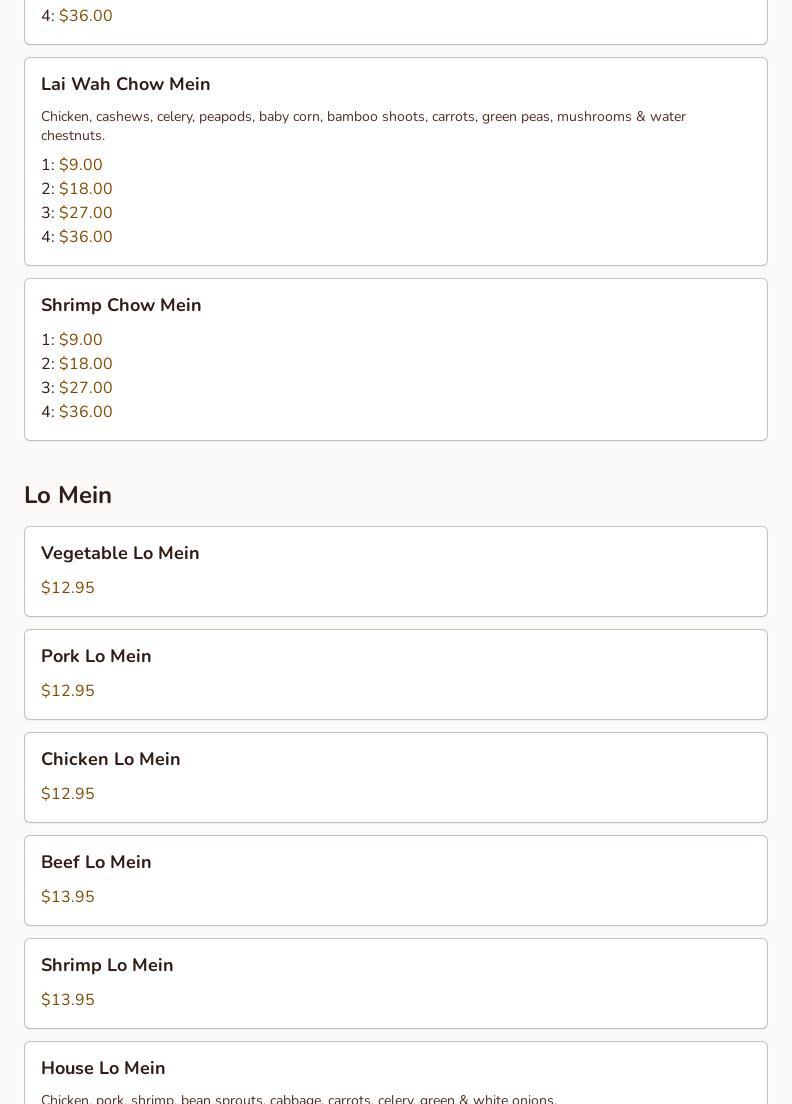The image size is (792, 1104).
Task: Open the Chicken Lo Mein card
Action: [x=396, y=777]
